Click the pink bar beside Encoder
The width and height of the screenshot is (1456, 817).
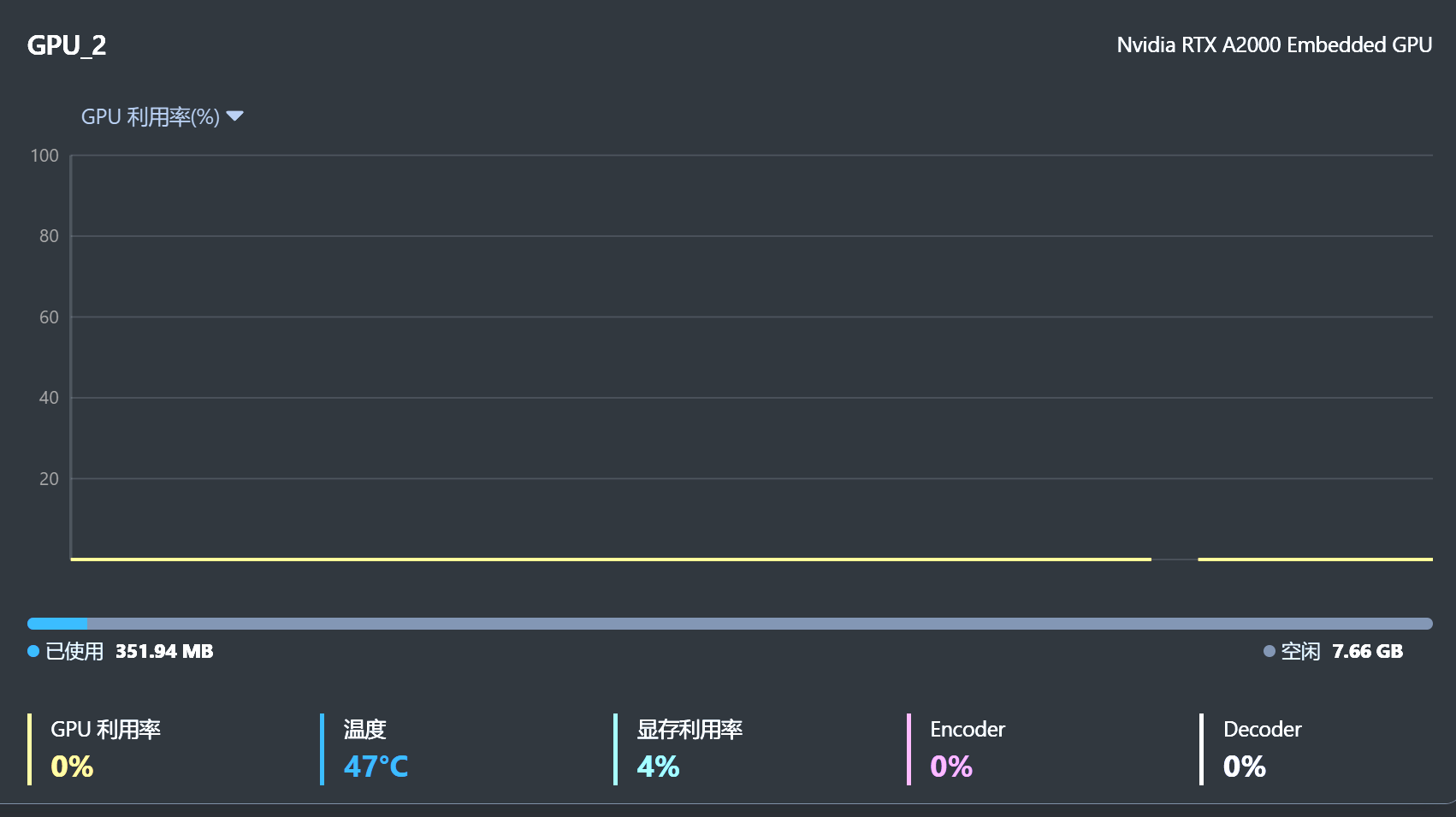click(x=909, y=749)
